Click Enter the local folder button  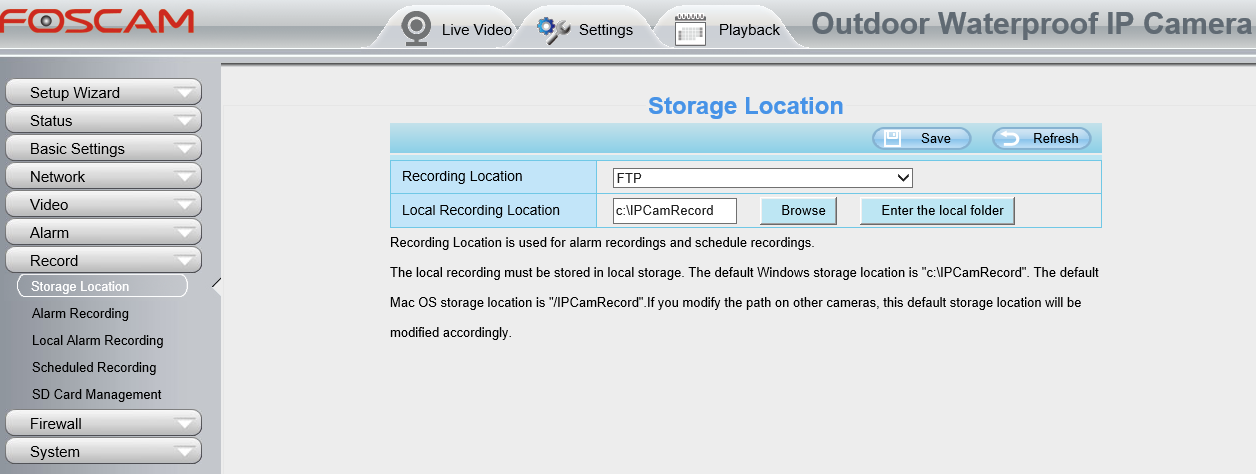pos(937,210)
